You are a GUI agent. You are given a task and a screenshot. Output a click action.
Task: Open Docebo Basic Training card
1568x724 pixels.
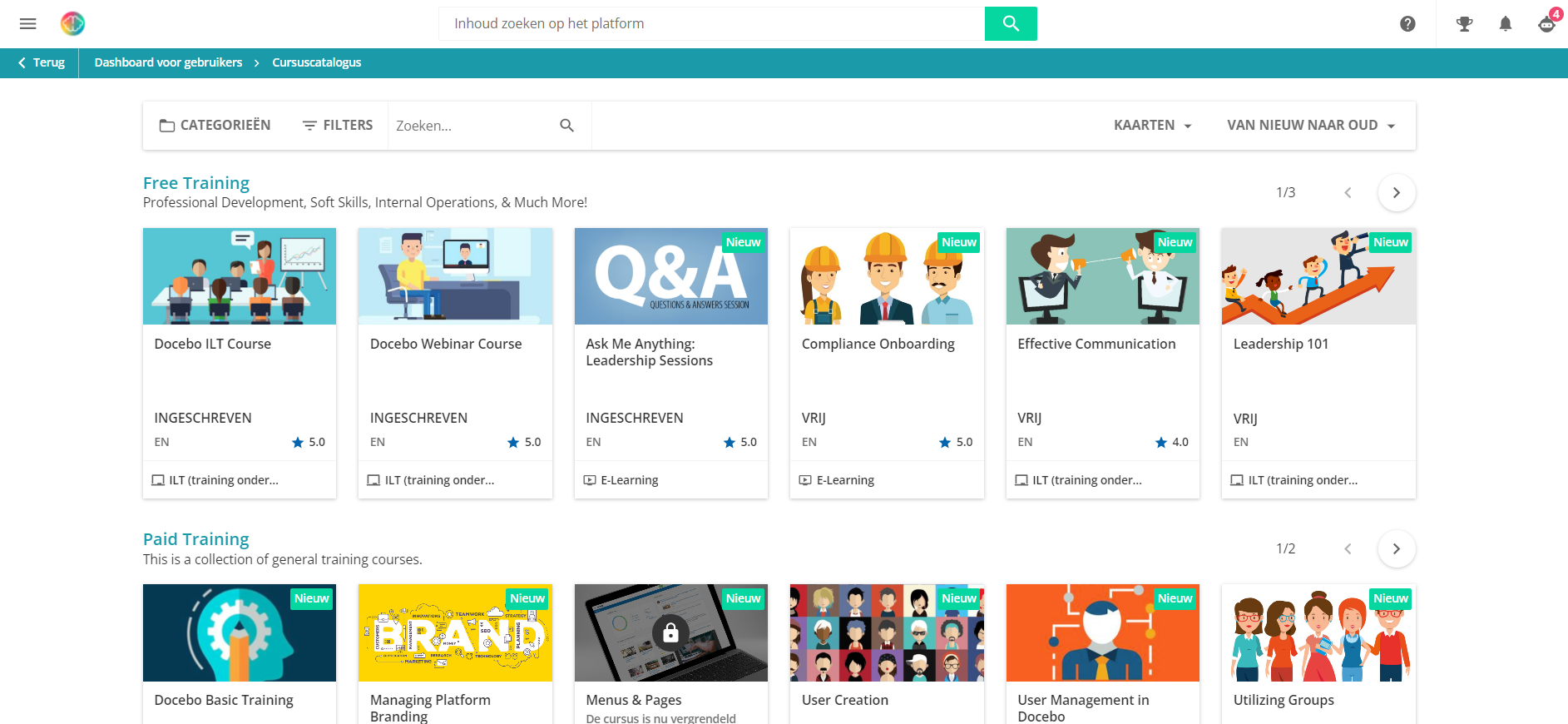[x=240, y=654]
